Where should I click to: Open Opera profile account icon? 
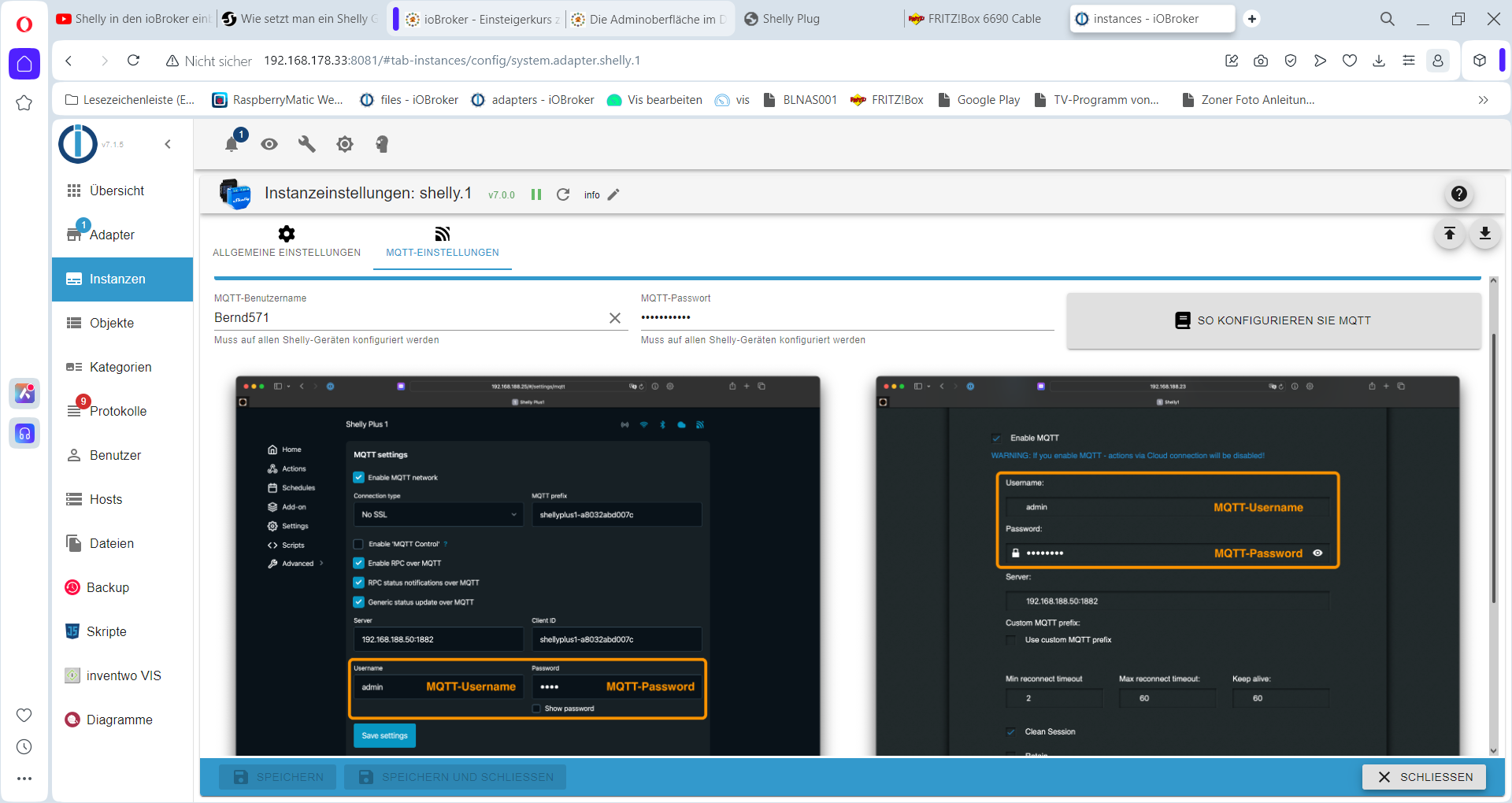click(1438, 61)
